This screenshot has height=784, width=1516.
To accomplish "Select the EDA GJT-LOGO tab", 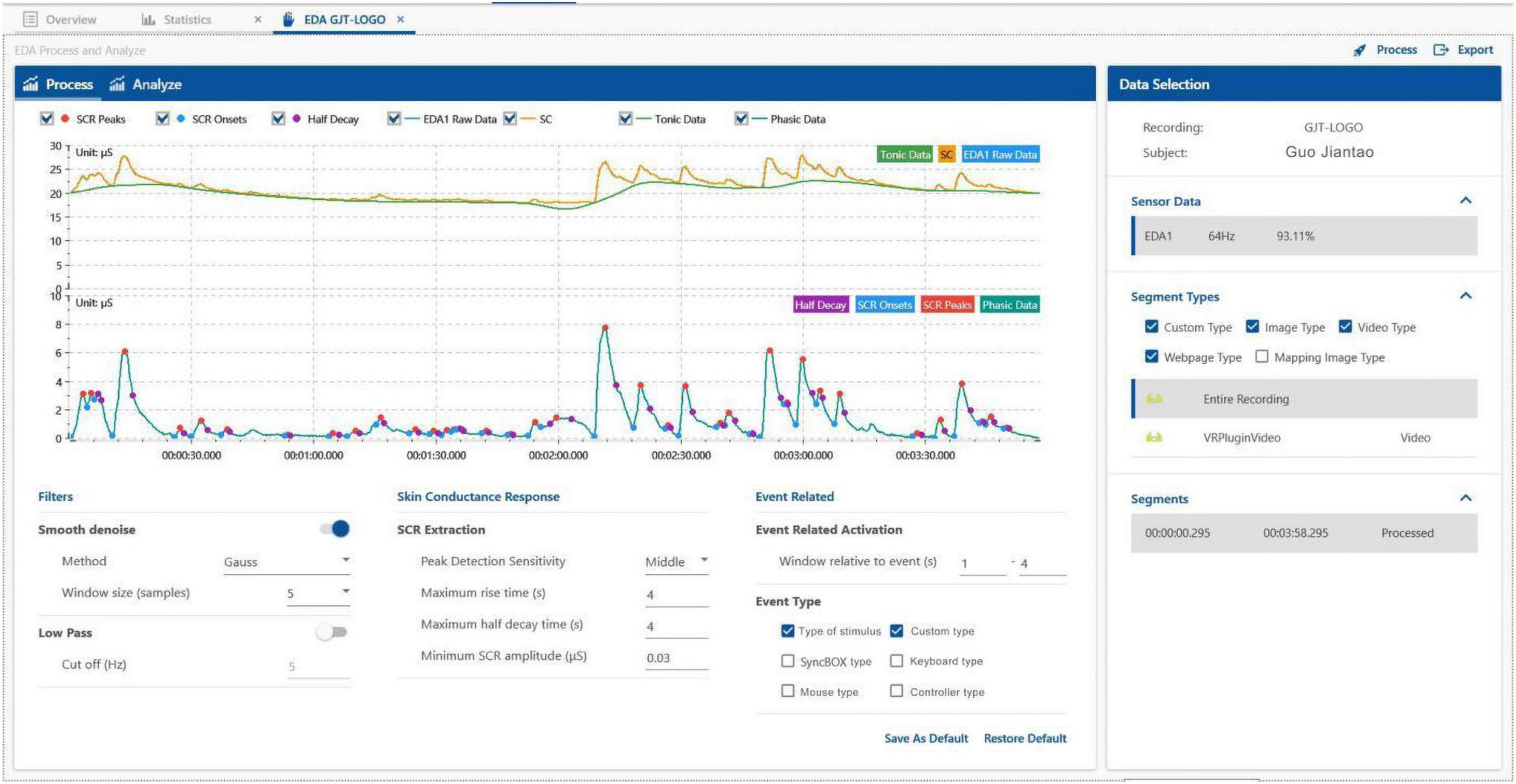I will [x=344, y=19].
